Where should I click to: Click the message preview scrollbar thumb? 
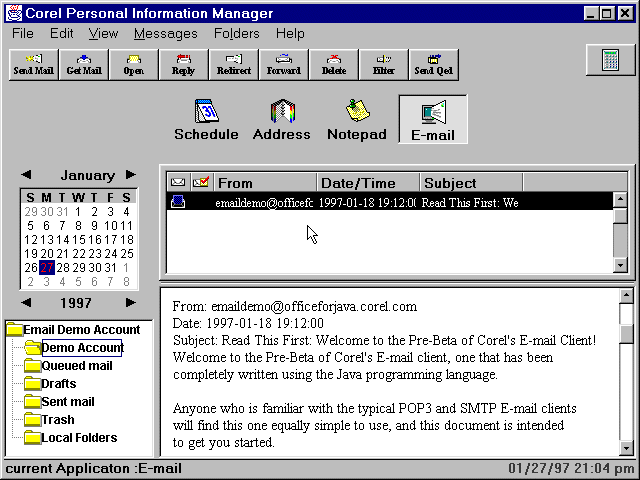tap(626, 334)
